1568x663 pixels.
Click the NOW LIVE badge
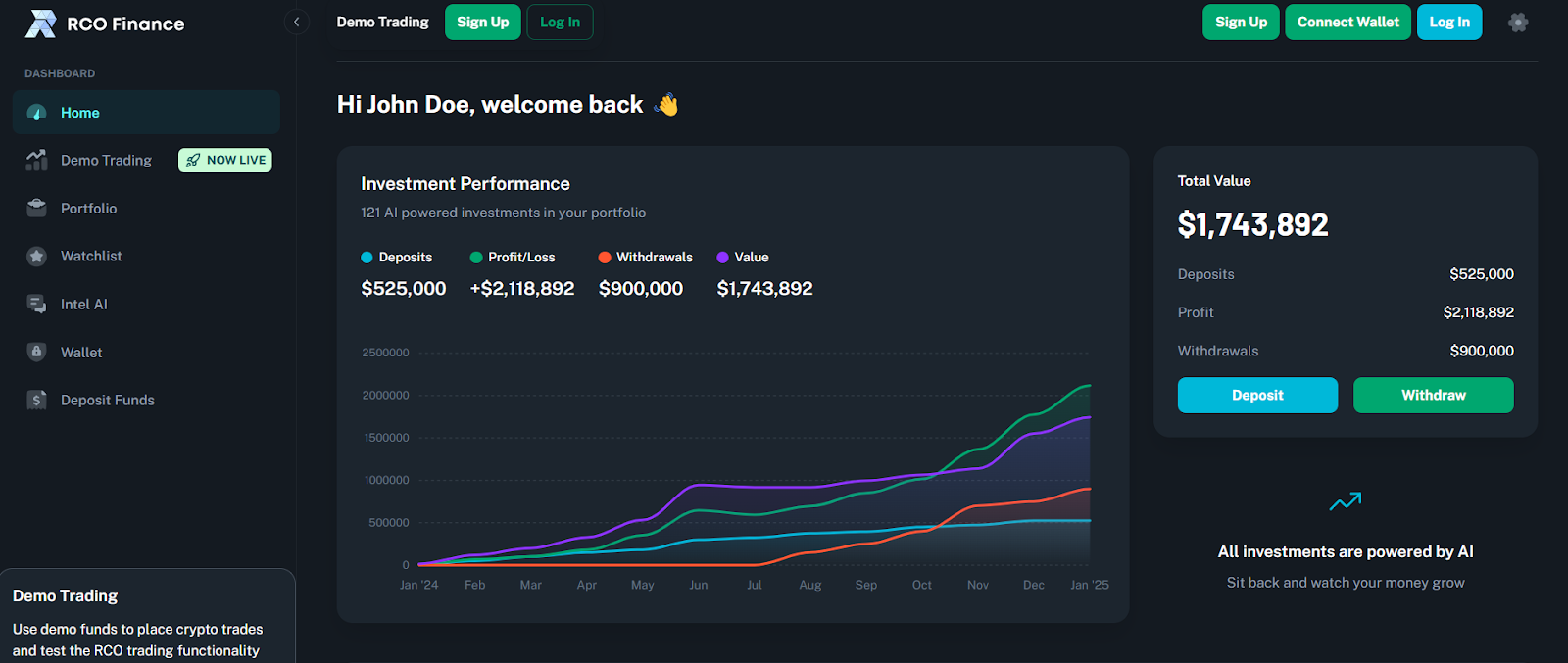coord(225,160)
